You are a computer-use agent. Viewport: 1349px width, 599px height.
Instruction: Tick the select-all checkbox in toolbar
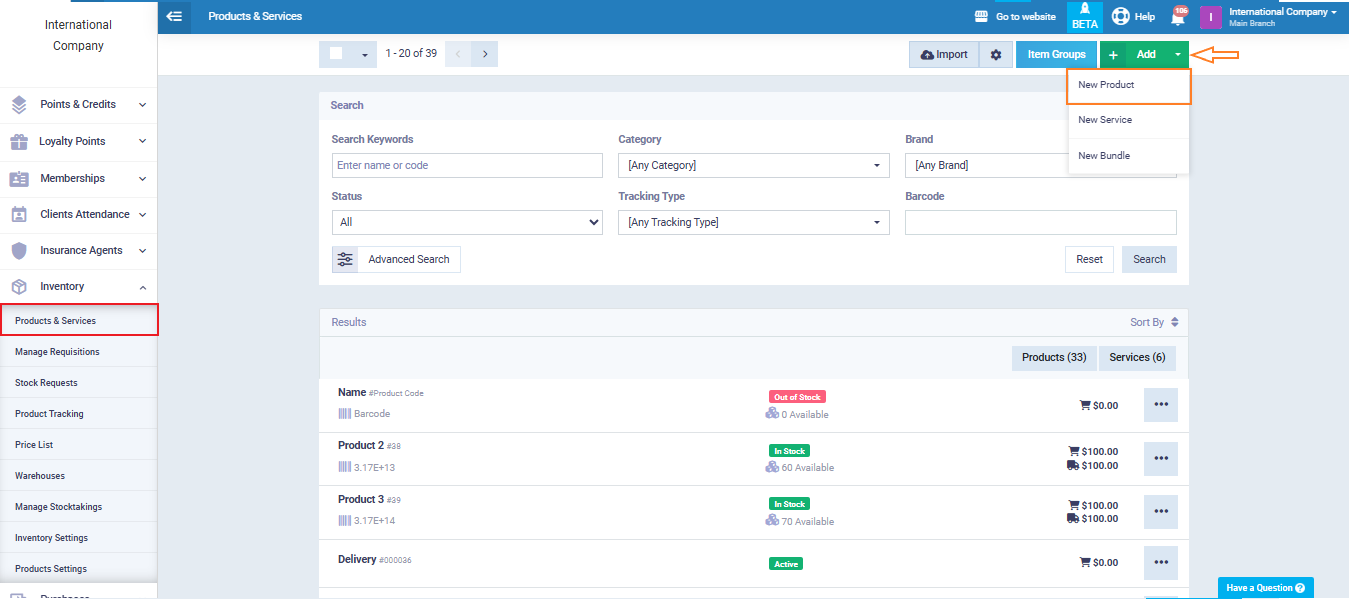[x=337, y=54]
